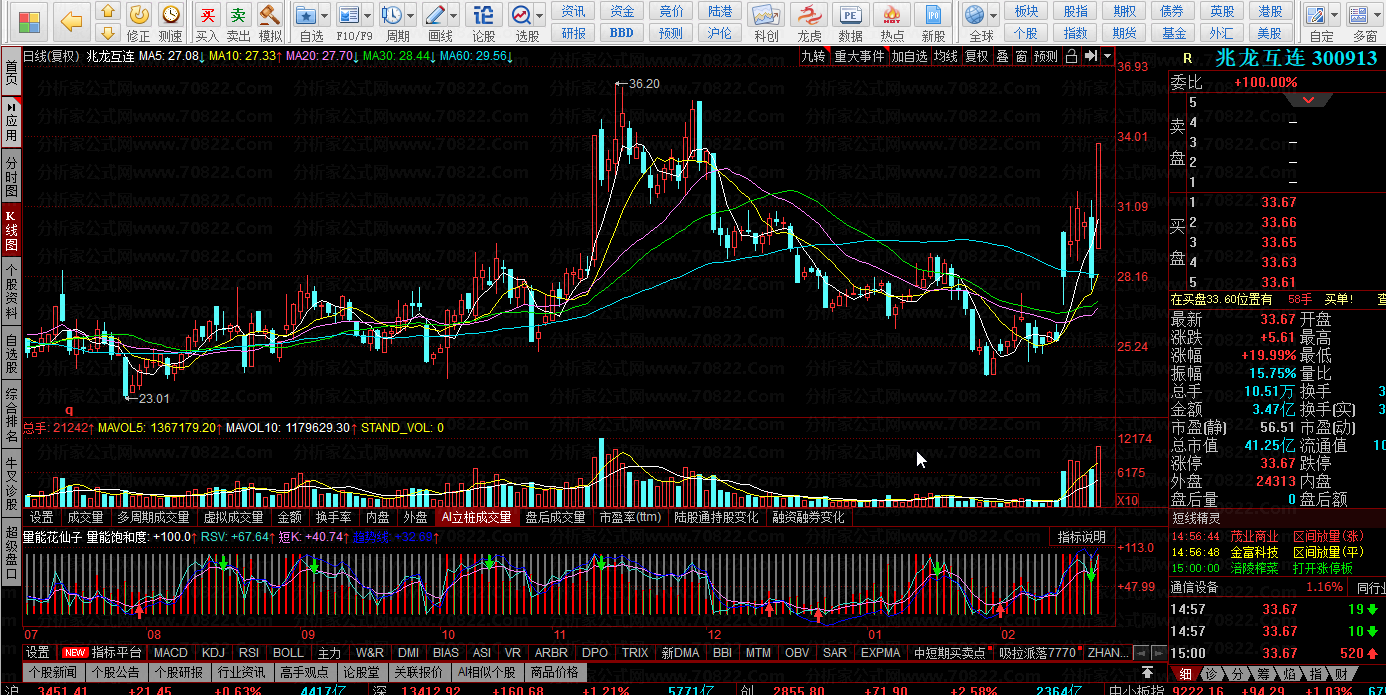Open the 模拟 simulated trading gavel icon
The width and height of the screenshot is (1386, 695).
tap(270, 23)
